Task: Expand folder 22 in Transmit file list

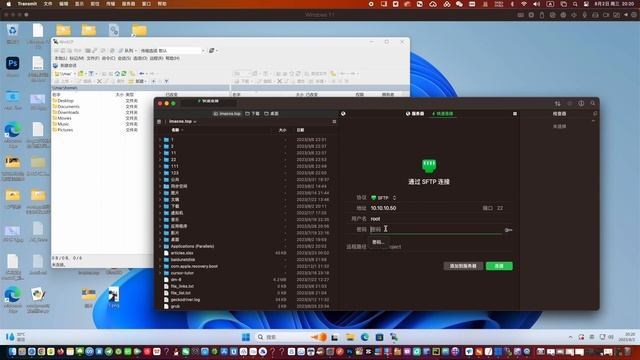Action: click(x=160, y=160)
